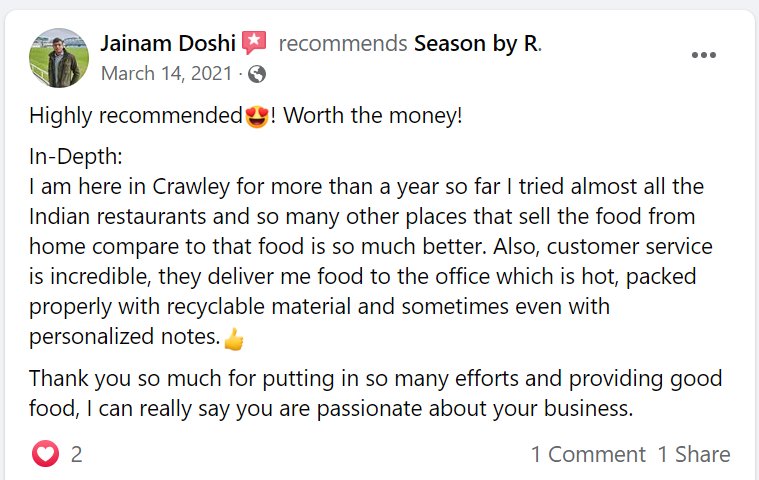
Task: Click the red recommendation star badge
Action: pyautogui.click(x=255, y=43)
